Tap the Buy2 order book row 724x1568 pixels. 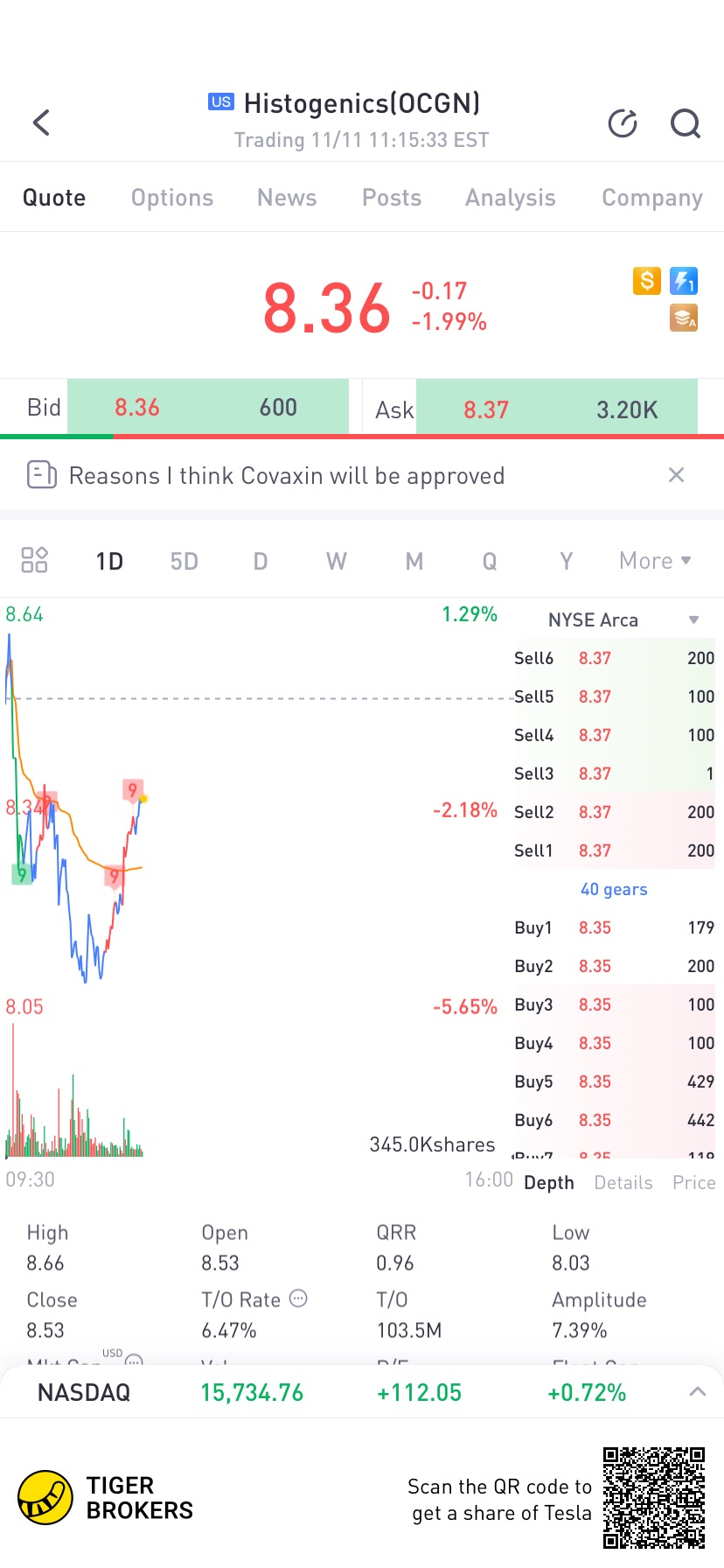[614, 966]
